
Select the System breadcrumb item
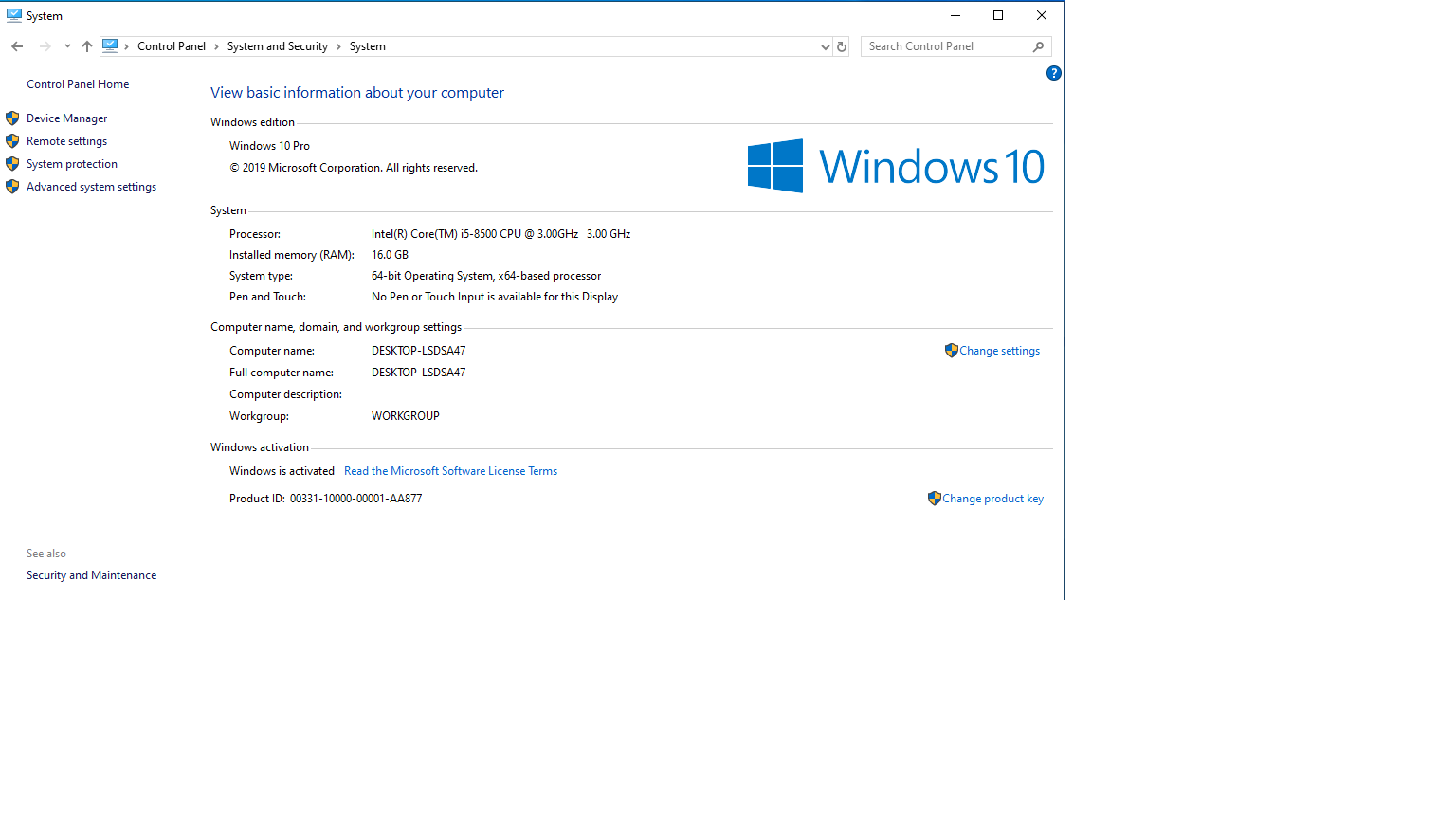(x=368, y=46)
